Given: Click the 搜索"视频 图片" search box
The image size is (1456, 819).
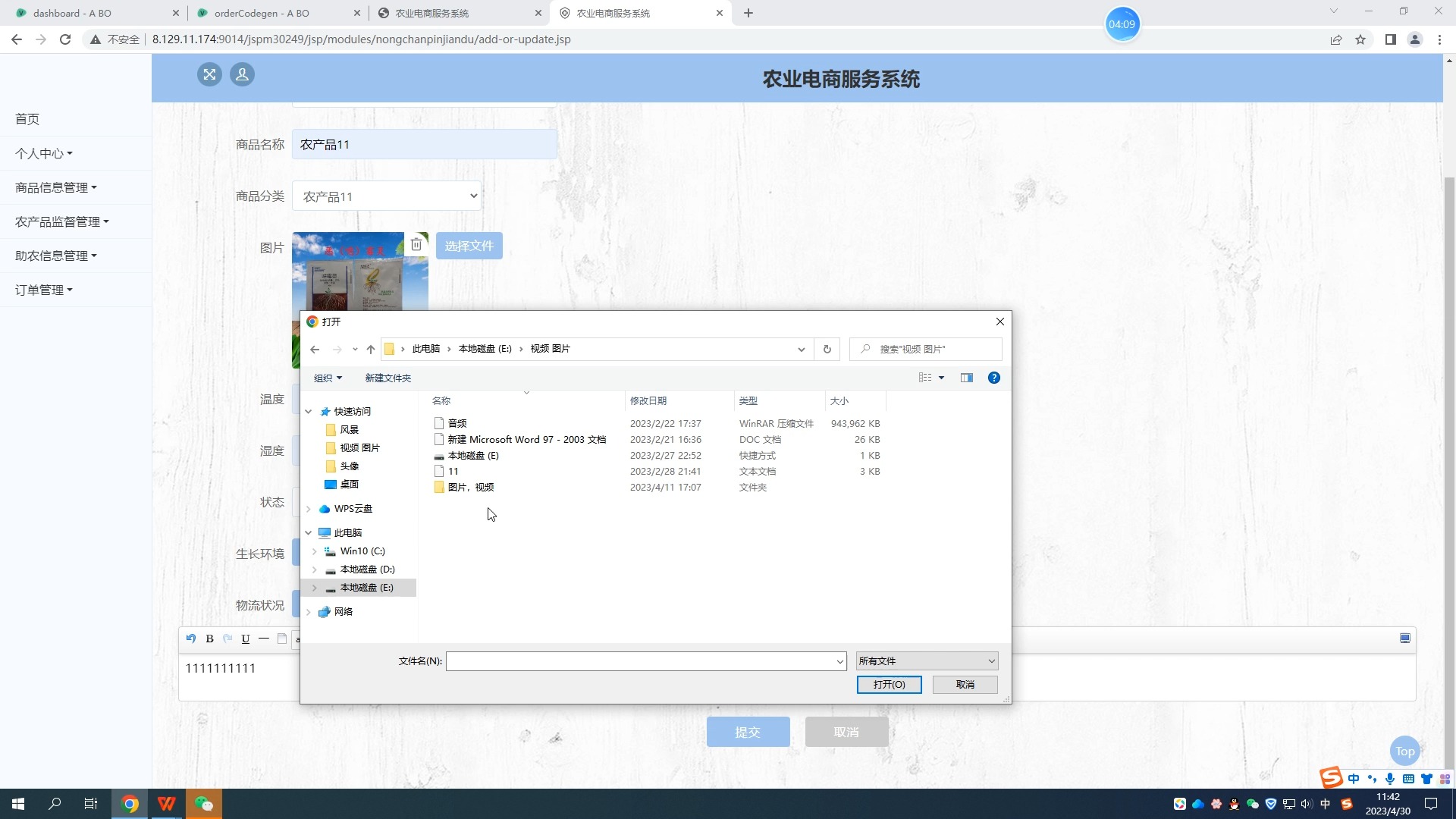Looking at the screenshot, I should pos(925,349).
